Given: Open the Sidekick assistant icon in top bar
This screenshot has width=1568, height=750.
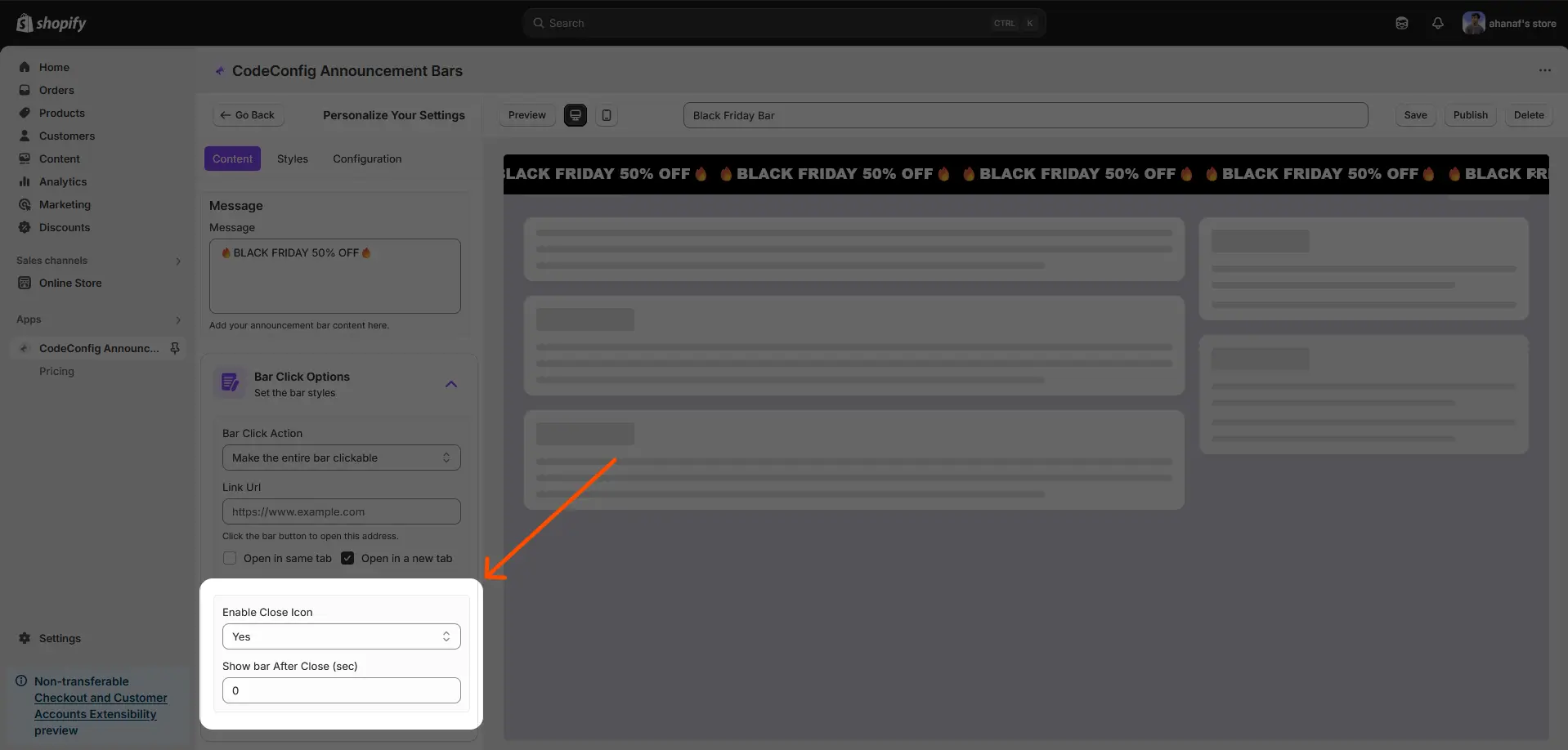Looking at the screenshot, I should [x=1401, y=23].
